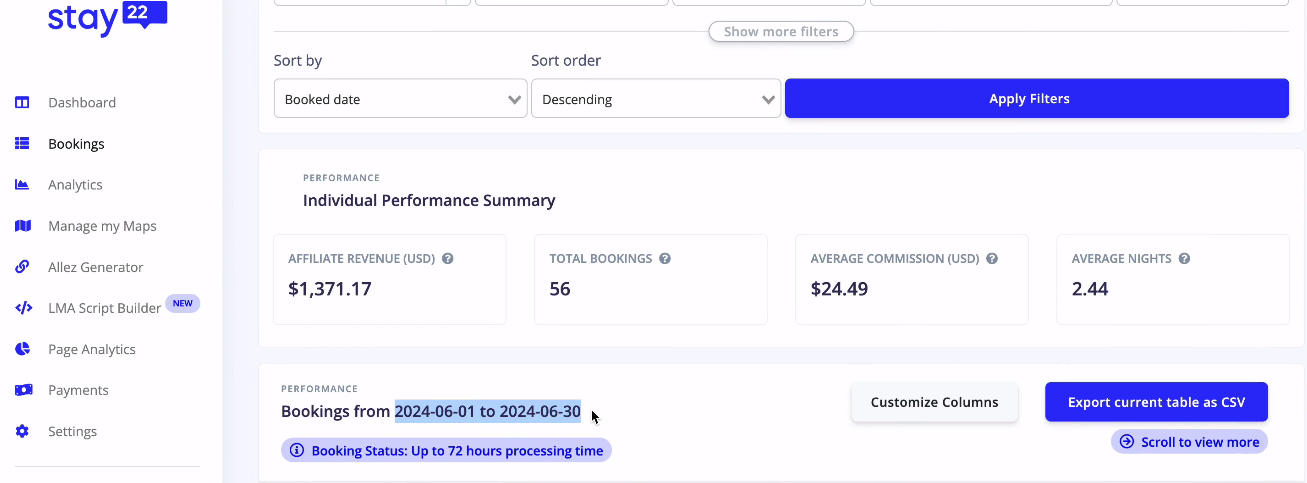
Task: Click help icon next to Average Nights
Action: [1184, 258]
